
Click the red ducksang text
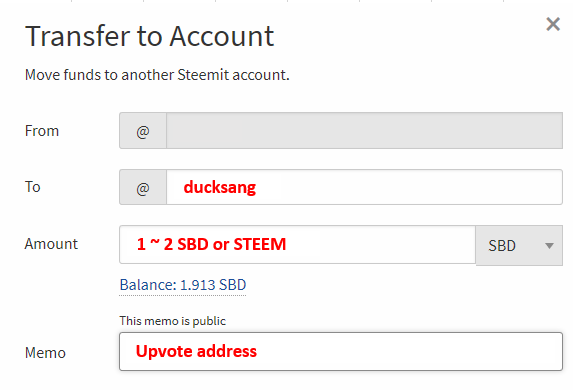point(220,188)
